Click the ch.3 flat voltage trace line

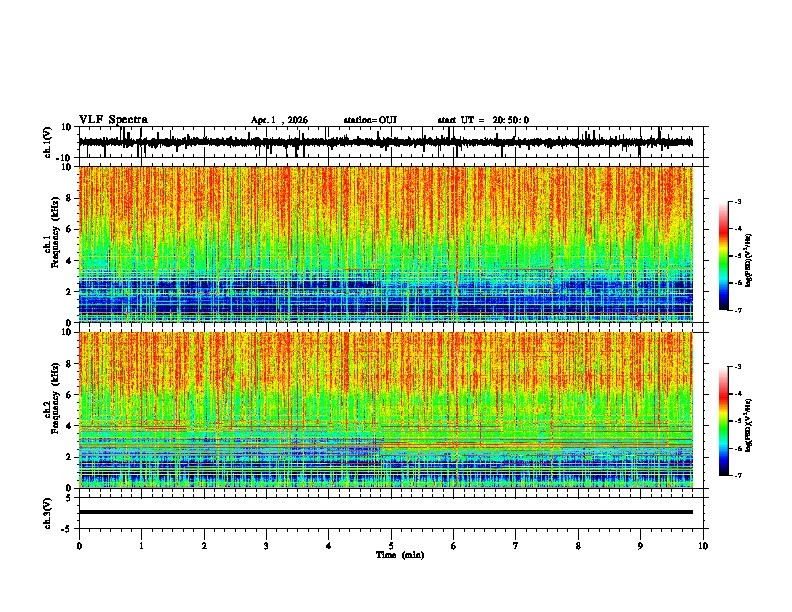click(386, 512)
